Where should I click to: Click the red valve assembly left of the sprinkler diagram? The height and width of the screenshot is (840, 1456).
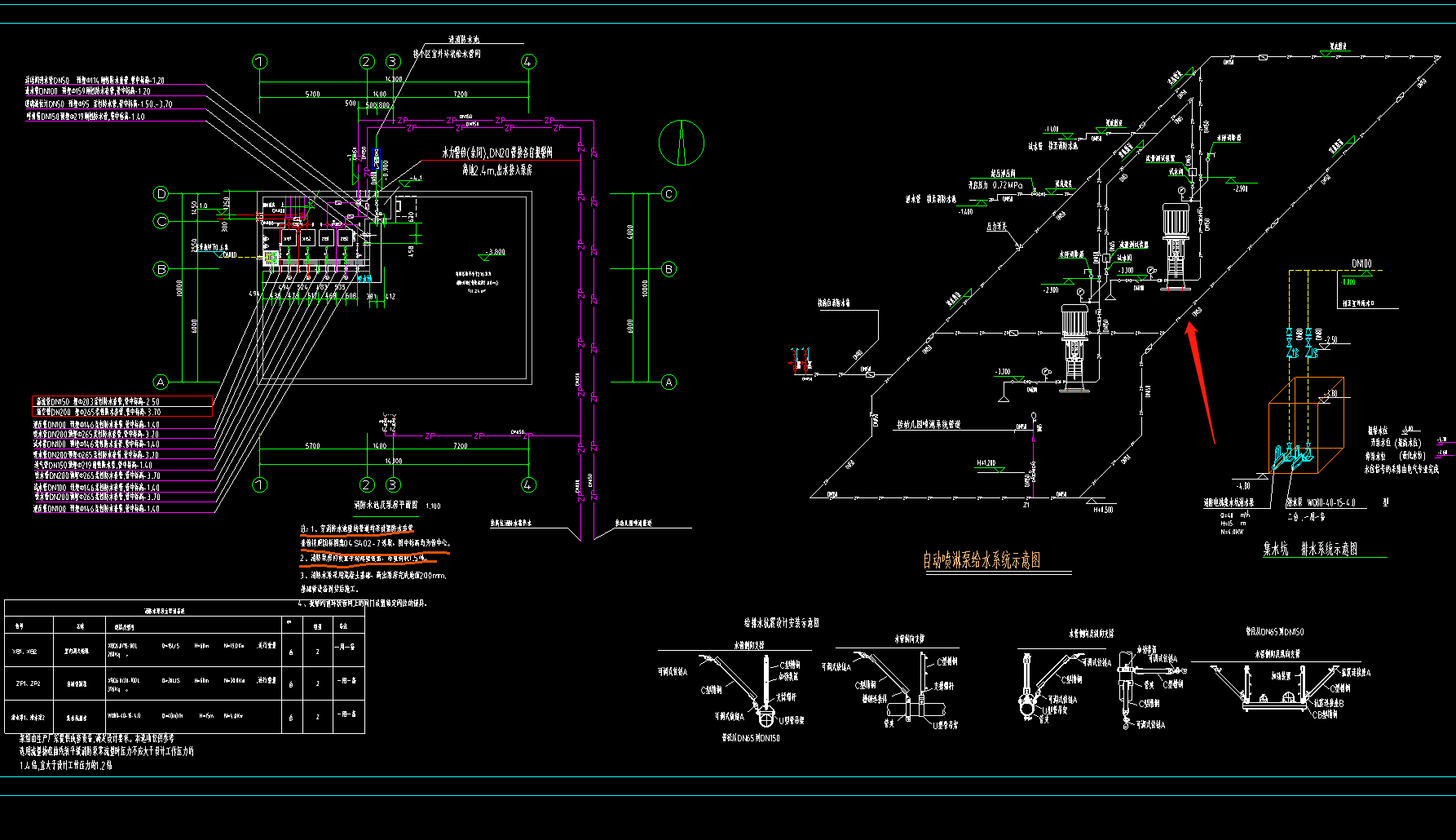tap(801, 360)
